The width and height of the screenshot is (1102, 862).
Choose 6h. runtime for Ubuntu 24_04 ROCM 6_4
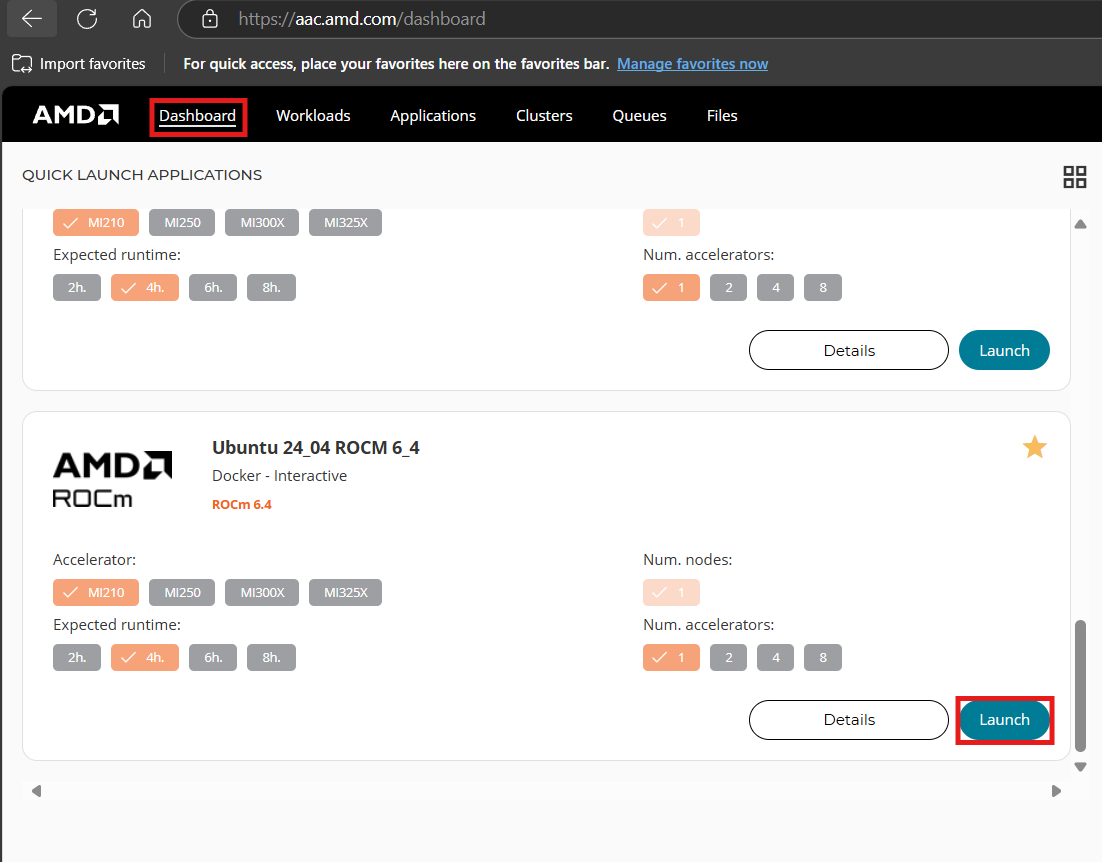point(213,658)
